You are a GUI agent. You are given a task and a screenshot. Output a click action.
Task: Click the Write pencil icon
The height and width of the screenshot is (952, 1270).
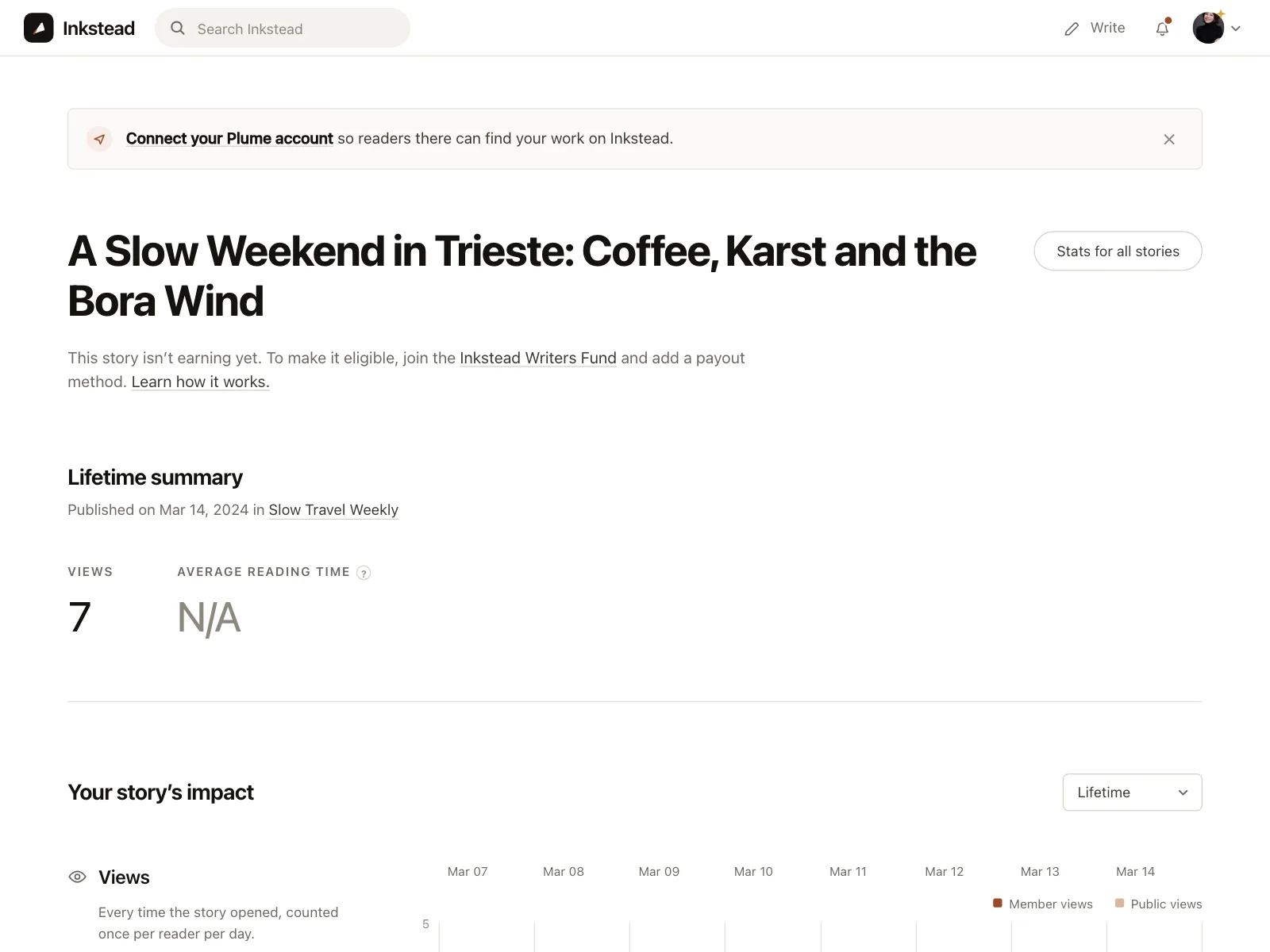click(1072, 29)
